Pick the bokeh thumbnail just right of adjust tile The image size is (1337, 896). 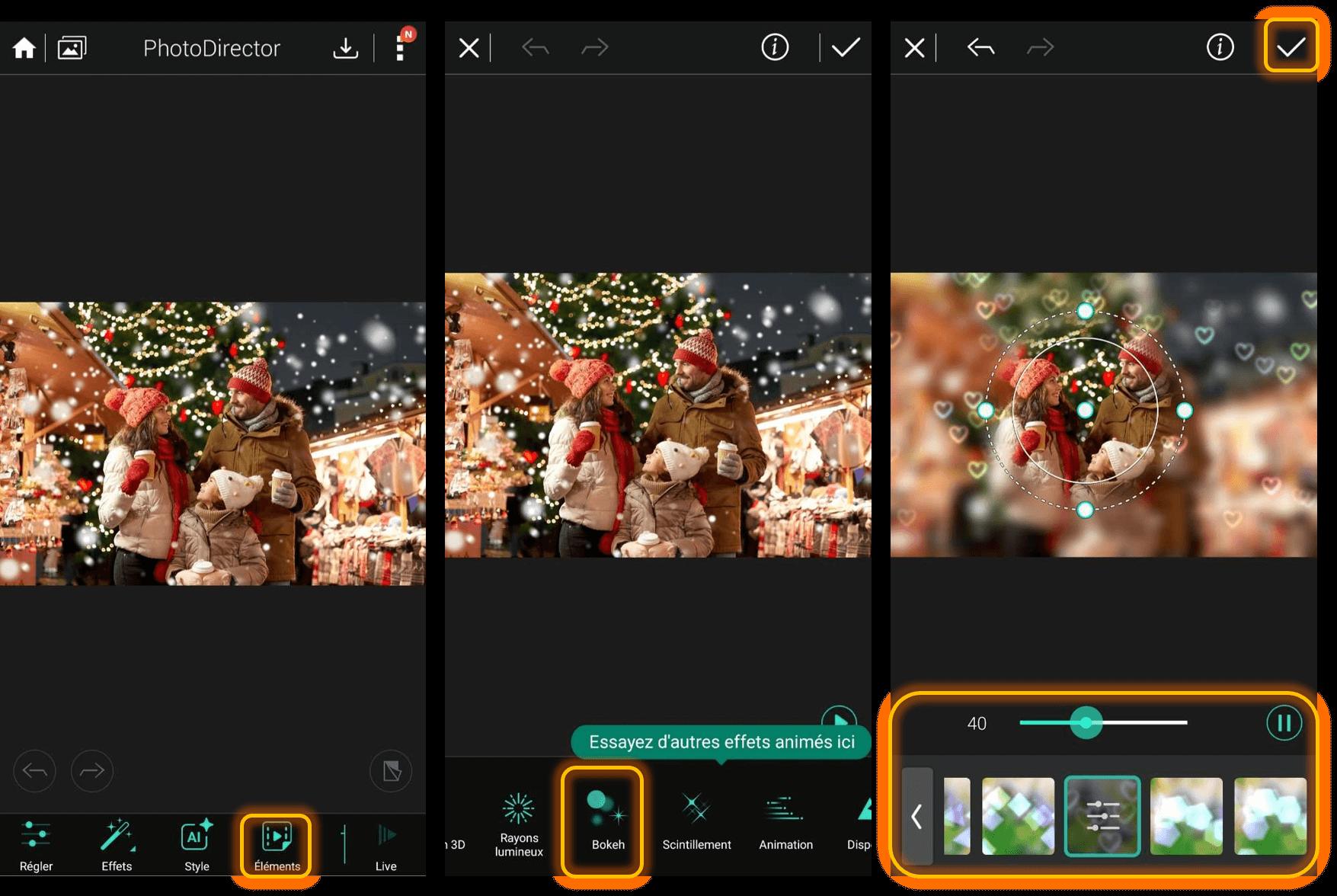coord(1186,816)
